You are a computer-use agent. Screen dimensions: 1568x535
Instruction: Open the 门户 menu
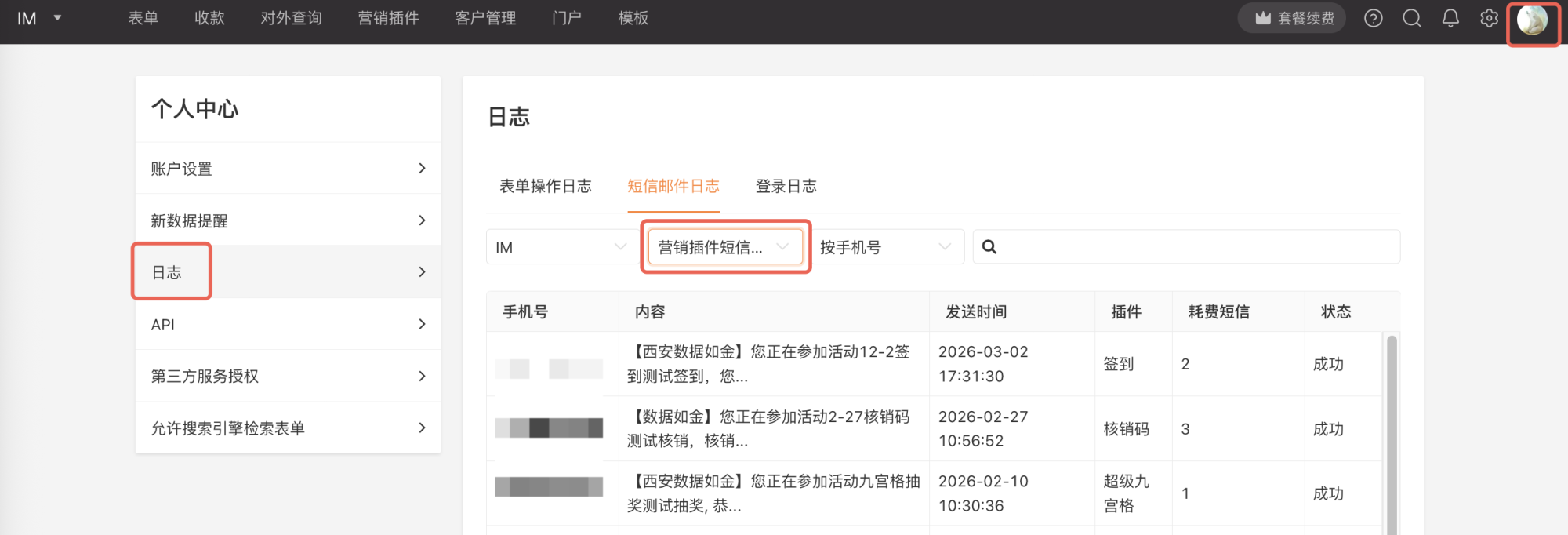click(567, 18)
